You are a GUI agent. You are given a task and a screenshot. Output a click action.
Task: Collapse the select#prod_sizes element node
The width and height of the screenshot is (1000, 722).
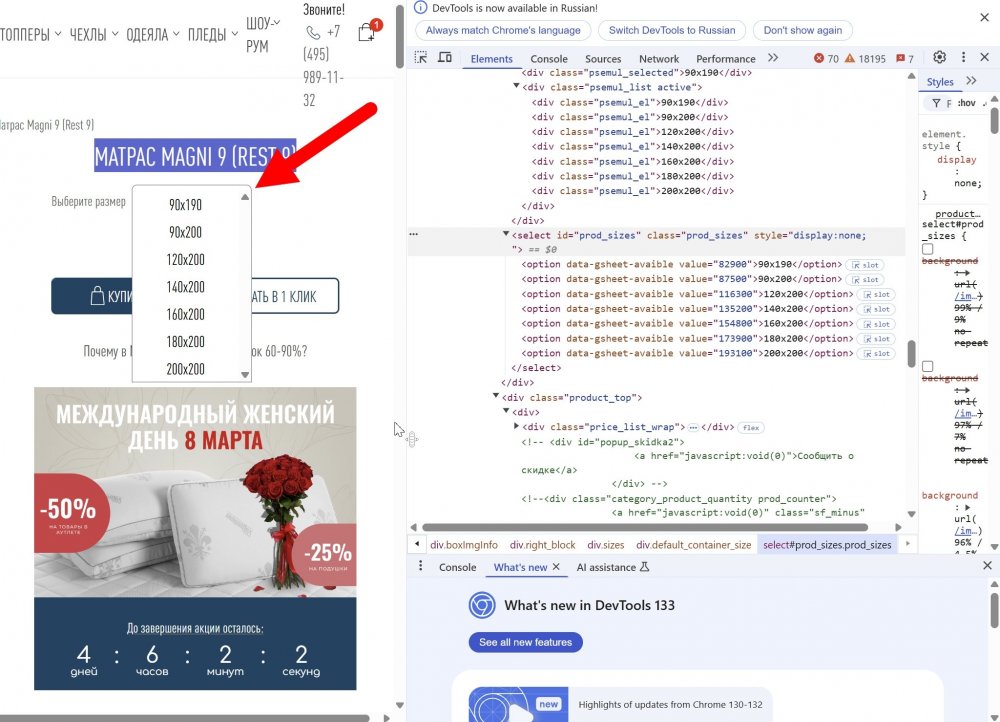click(x=506, y=234)
